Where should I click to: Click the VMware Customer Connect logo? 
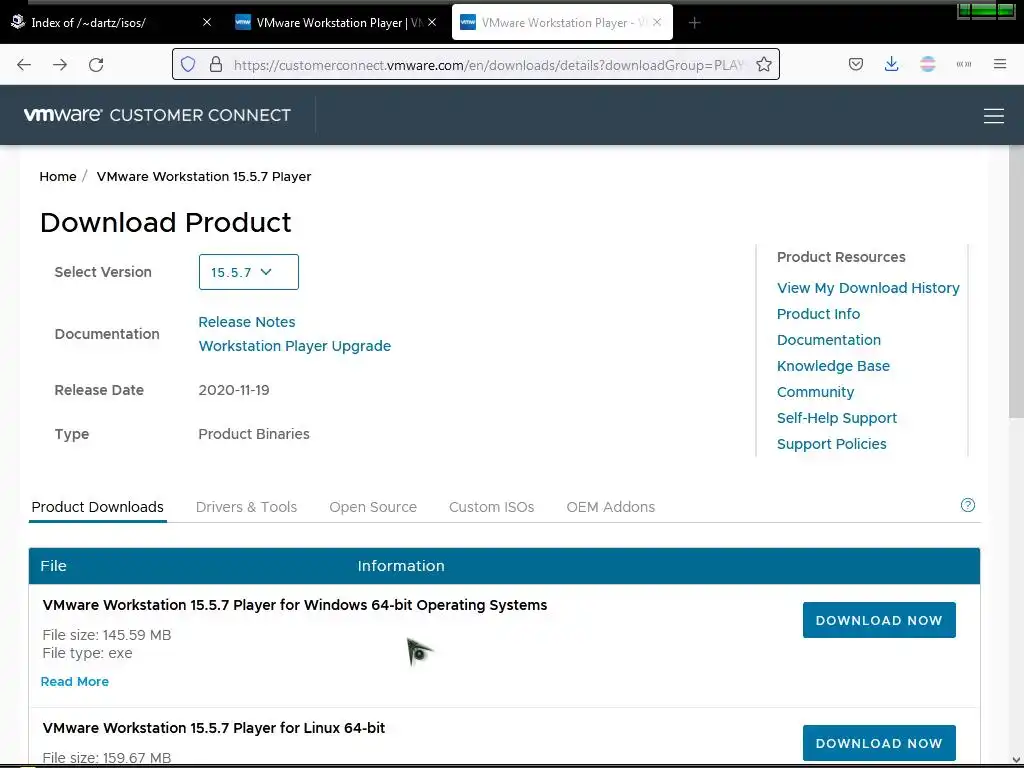(x=157, y=115)
